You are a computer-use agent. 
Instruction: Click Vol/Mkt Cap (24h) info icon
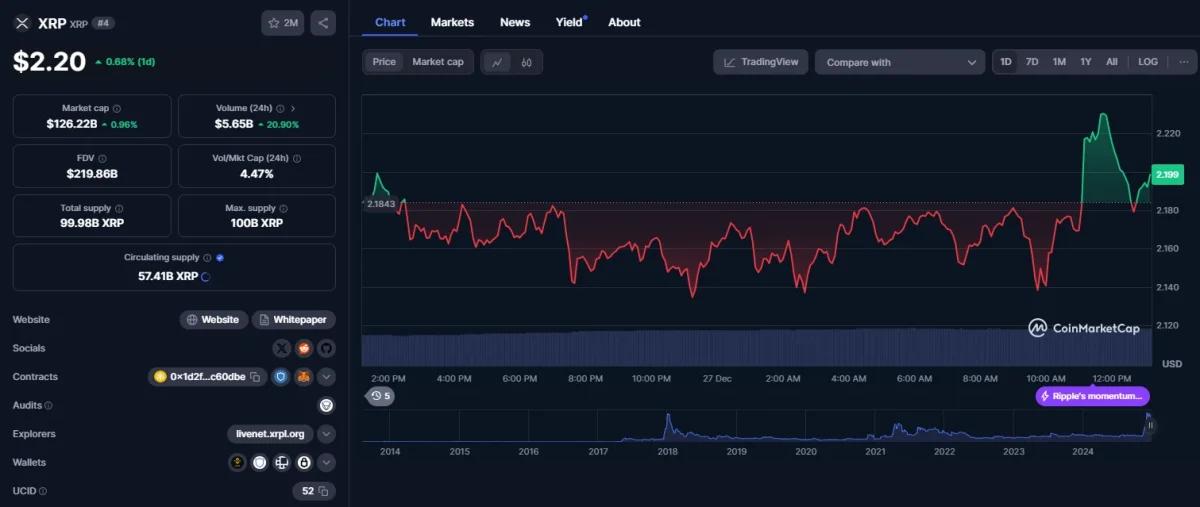point(297,158)
